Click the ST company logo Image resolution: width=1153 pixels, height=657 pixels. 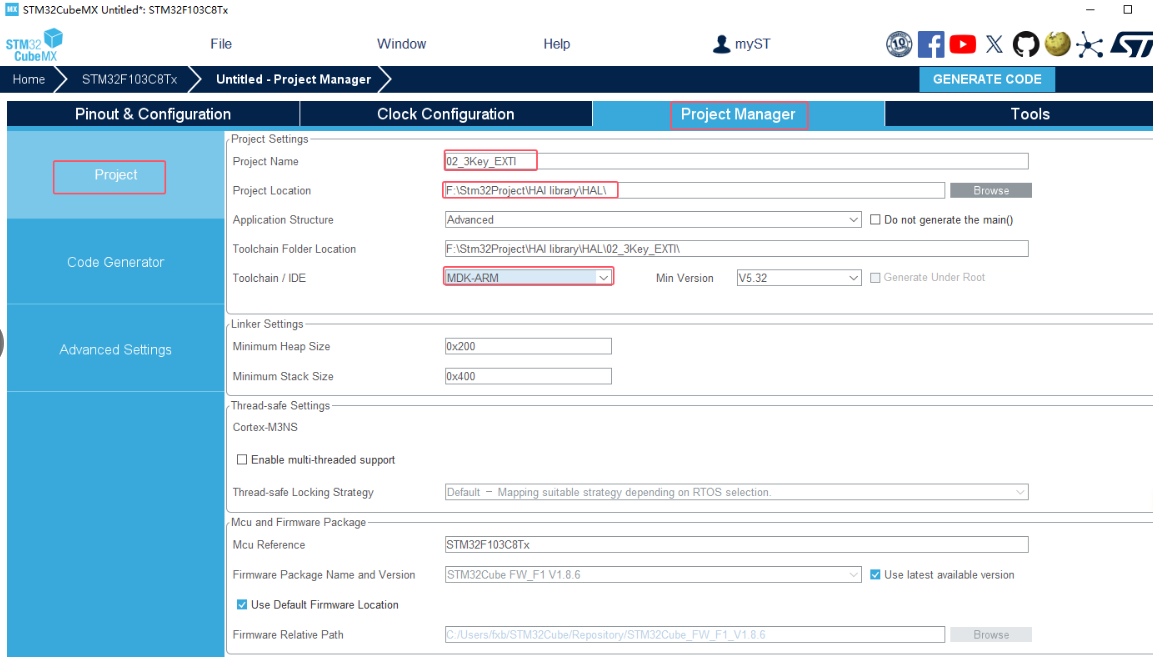tap(1132, 44)
